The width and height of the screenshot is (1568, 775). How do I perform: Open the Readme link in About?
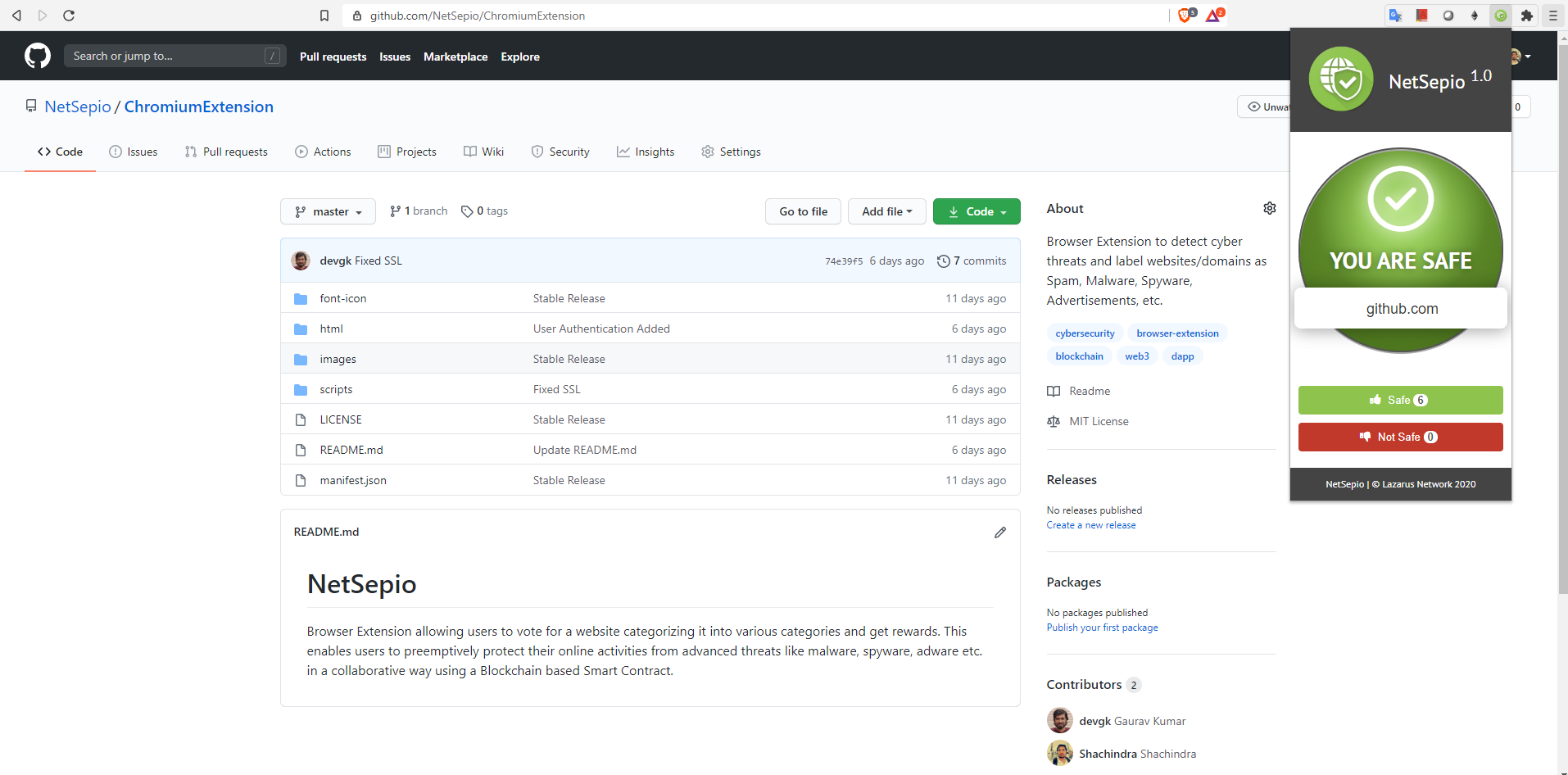click(1078, 392)
